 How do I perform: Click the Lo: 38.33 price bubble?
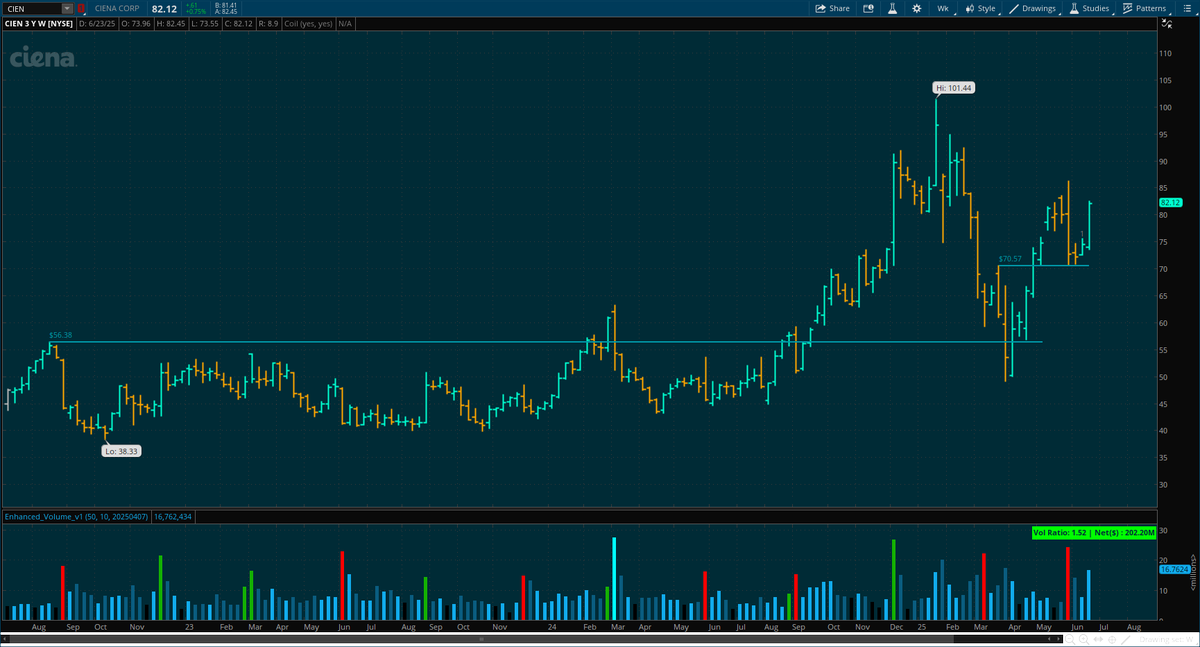pos(121,451)
